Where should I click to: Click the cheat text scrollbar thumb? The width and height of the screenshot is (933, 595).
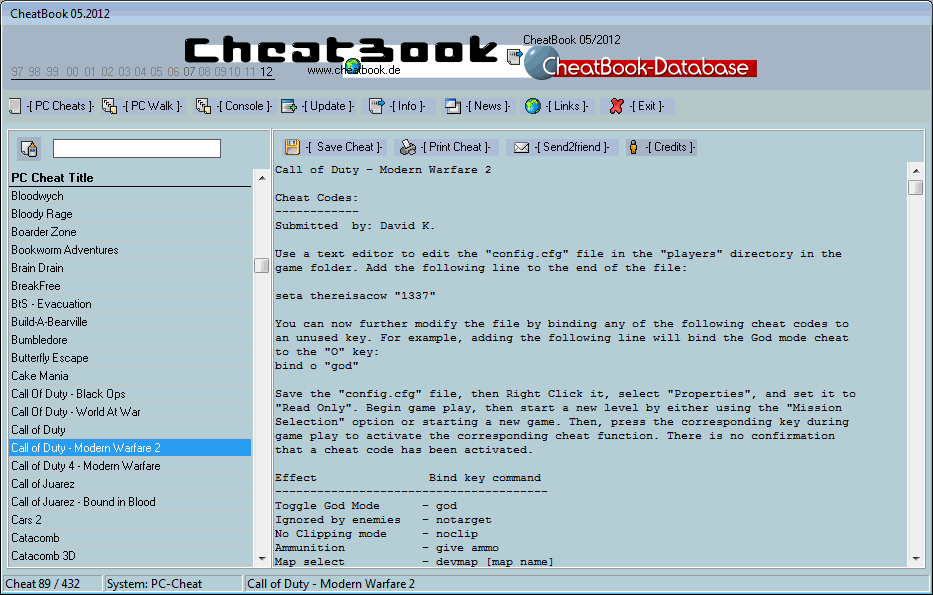click(916, 187)
